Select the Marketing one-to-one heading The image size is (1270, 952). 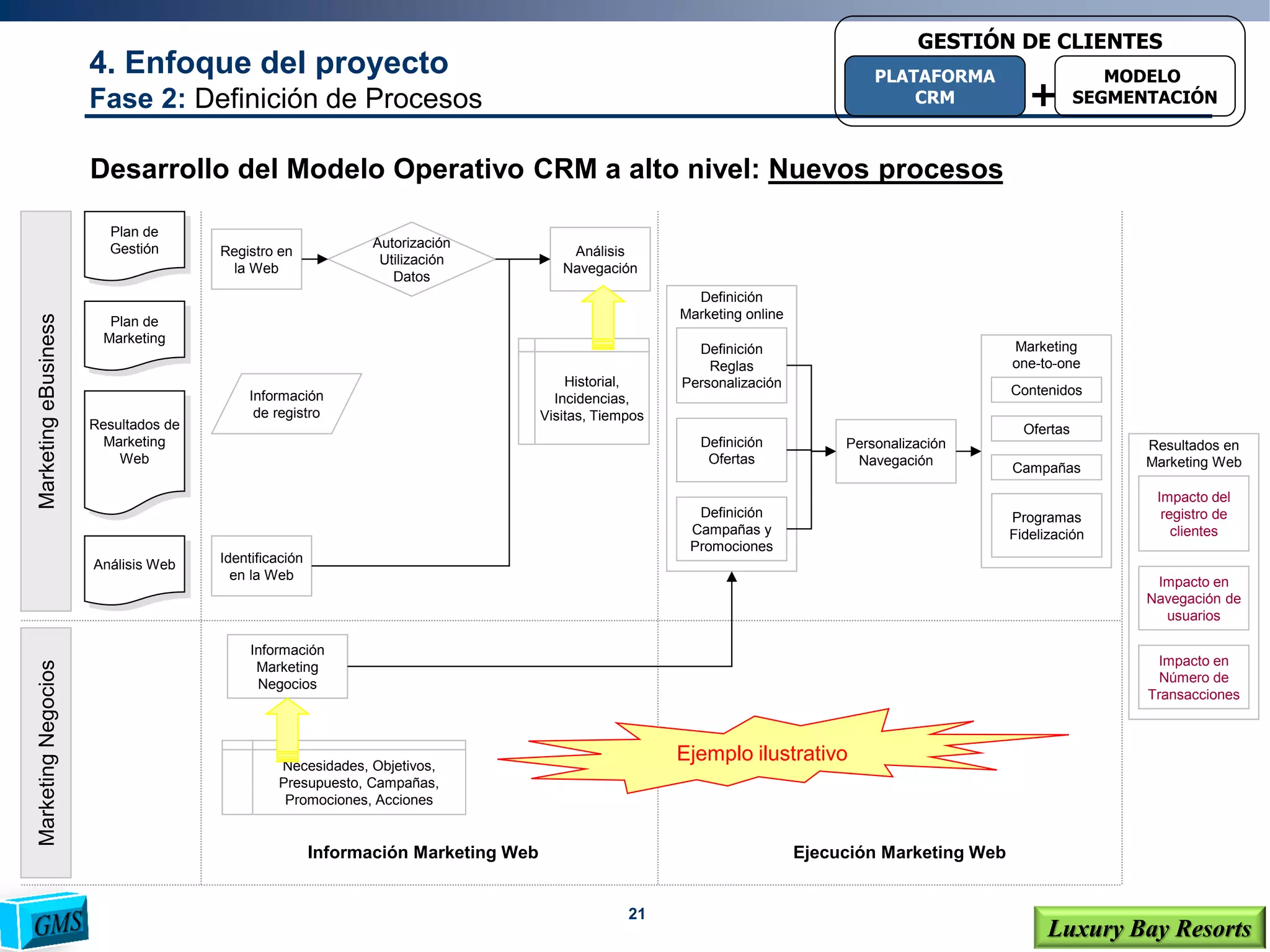click(x=1046, y=355)
